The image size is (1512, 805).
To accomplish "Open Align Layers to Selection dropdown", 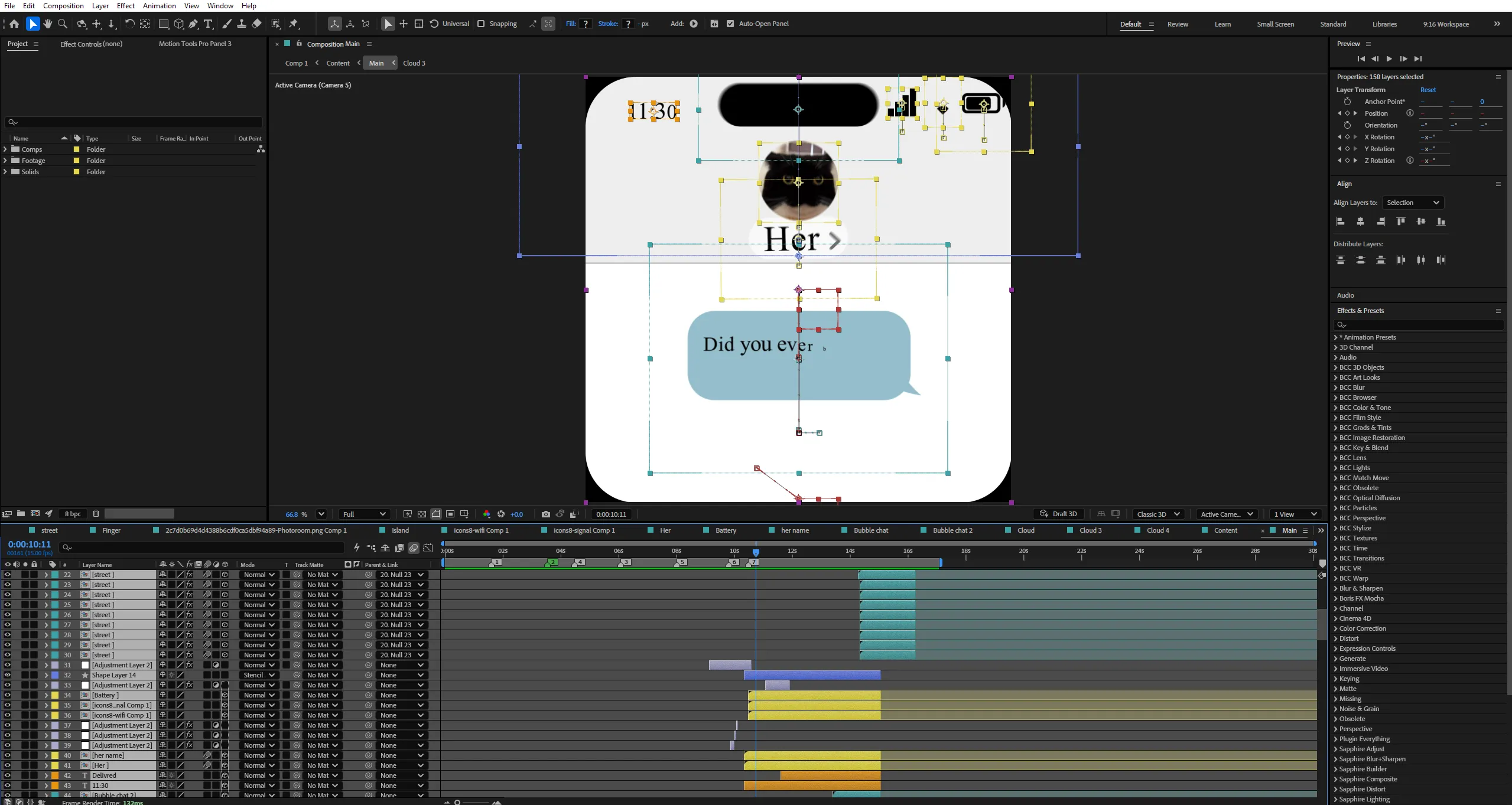I will [x=1412, y=203].
